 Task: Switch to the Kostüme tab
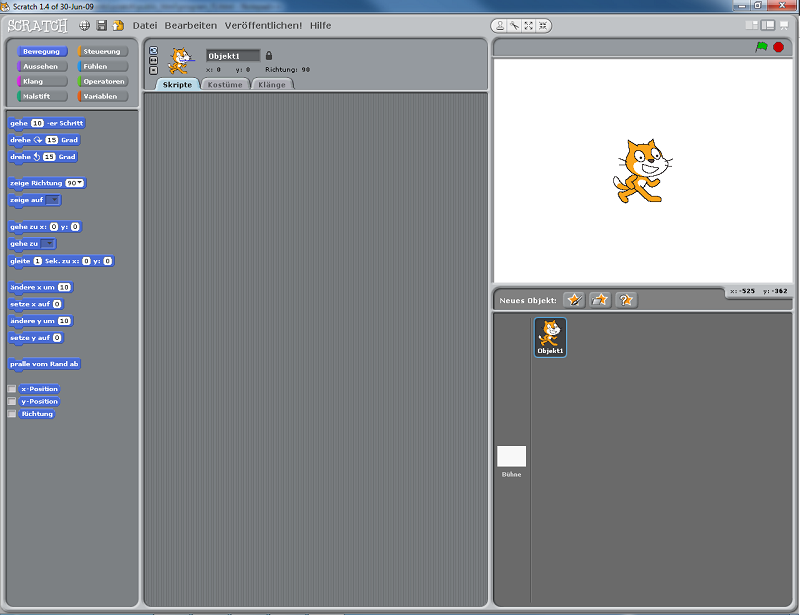(225, 85)
